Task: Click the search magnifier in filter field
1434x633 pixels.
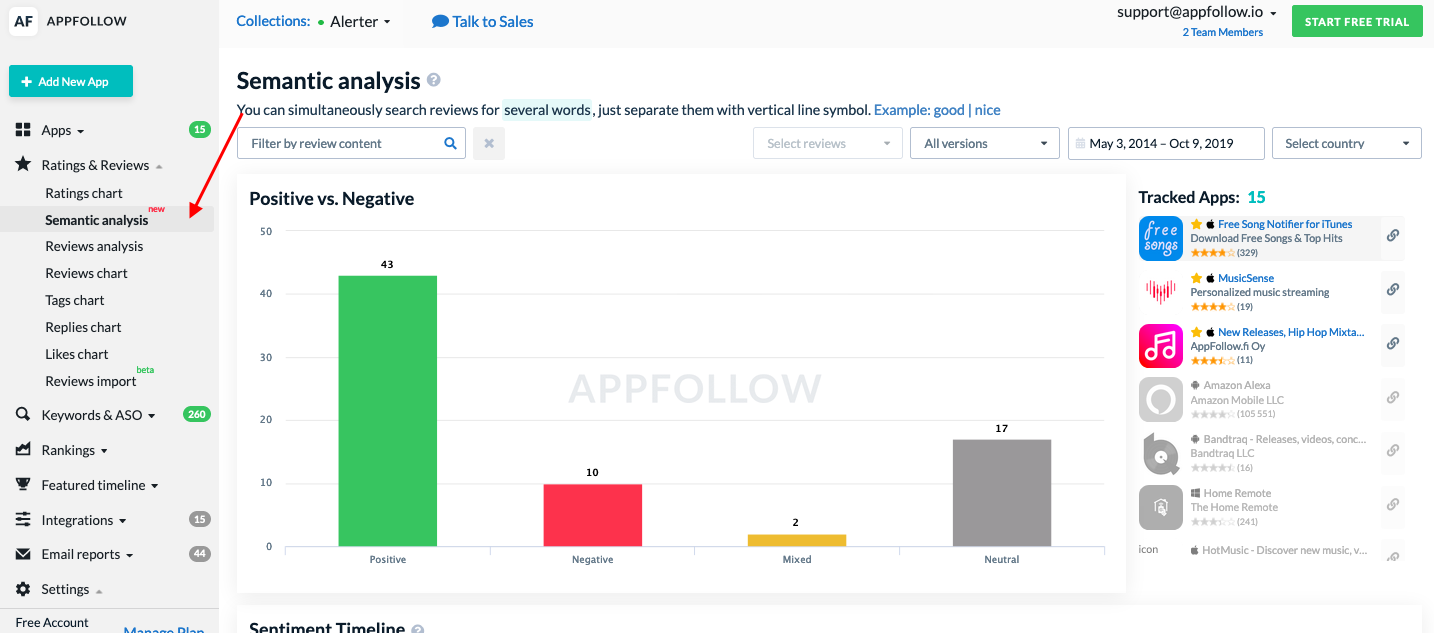Action: tap(450, 143)
